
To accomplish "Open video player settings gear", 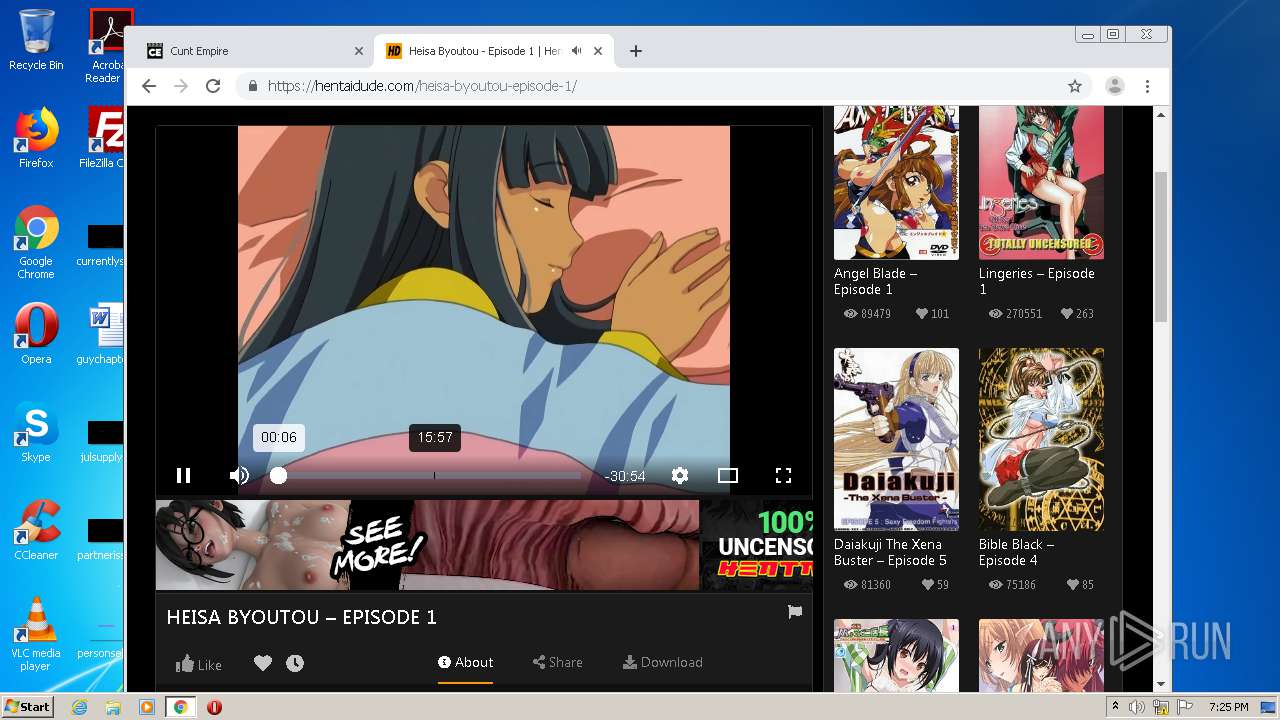I will (680, 476).
